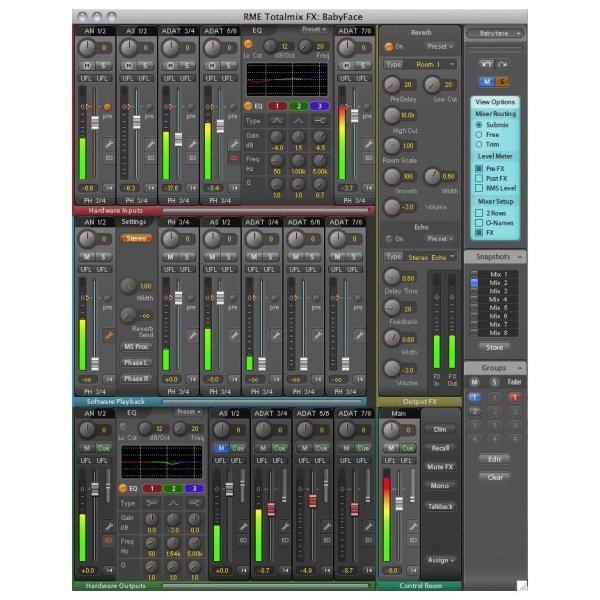Click the narrow-strip arrow on Hardware Outputs ADAT 3/4
This screenshot has width=600, height=600.
(x=285, y=571)
